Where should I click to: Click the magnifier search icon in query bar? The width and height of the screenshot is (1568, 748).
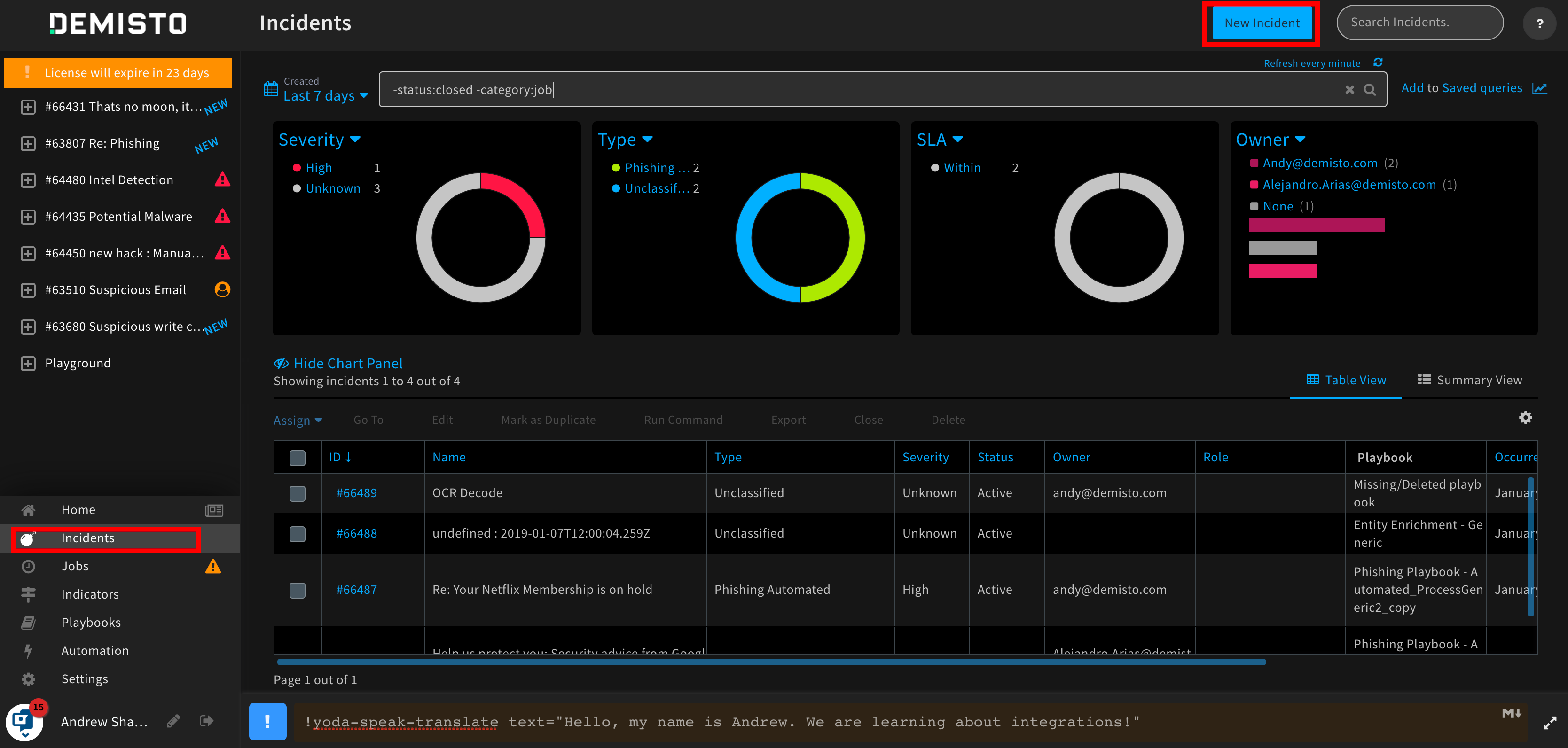1370,90
